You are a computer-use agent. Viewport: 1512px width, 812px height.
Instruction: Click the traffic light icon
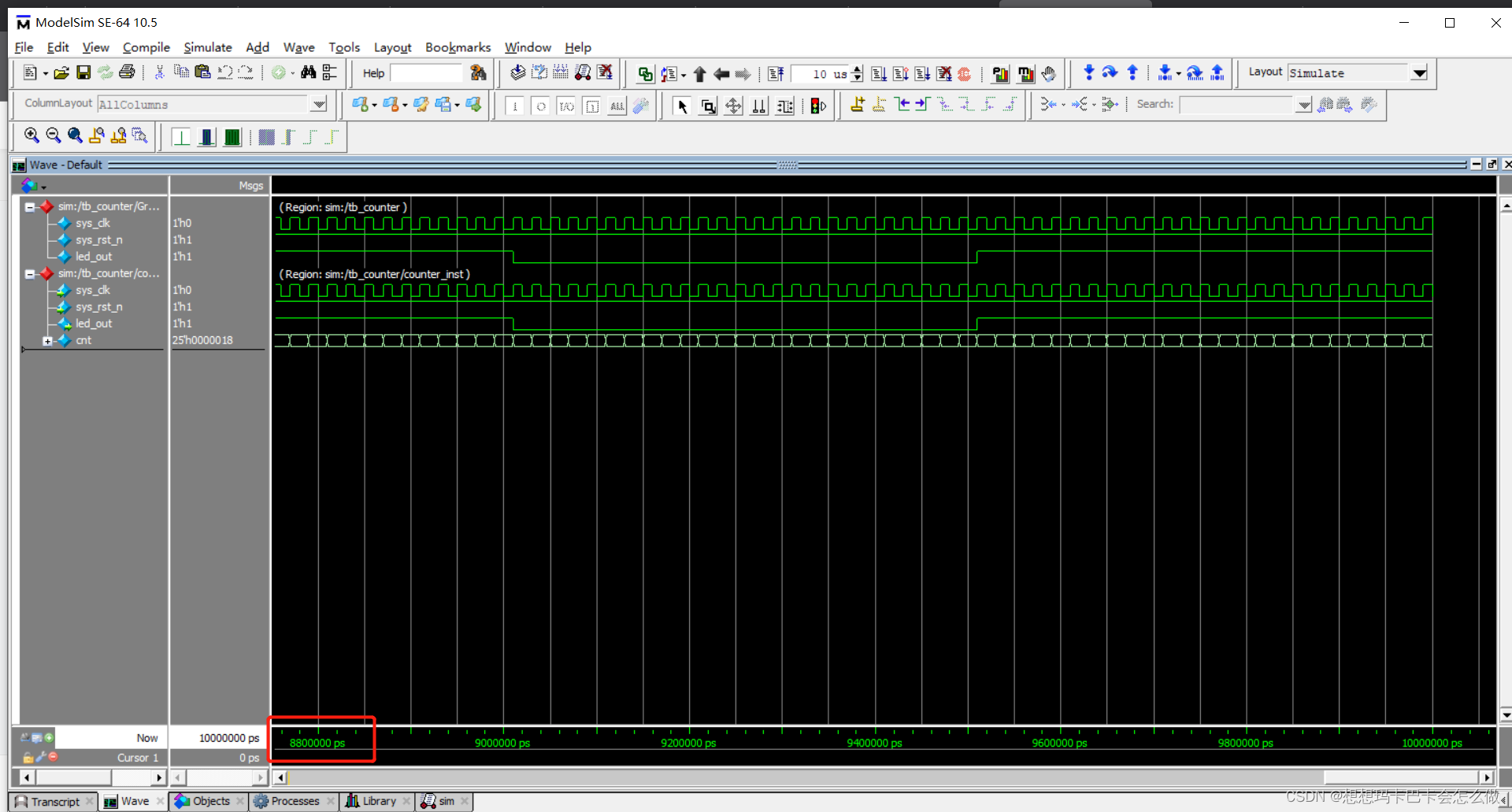click(x=818, y=106)
